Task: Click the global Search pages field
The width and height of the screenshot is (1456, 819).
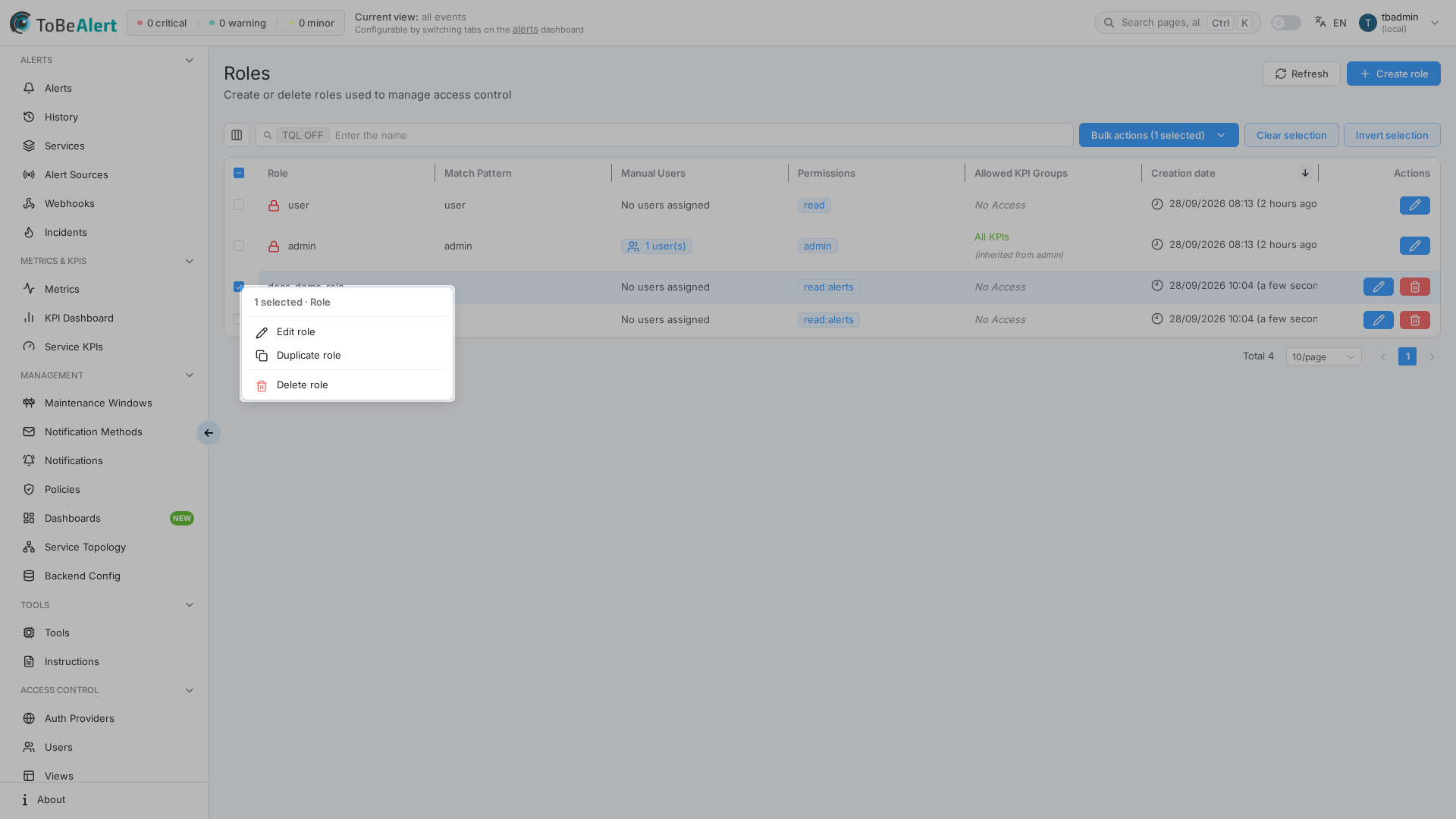Action: pos(1177,23)
